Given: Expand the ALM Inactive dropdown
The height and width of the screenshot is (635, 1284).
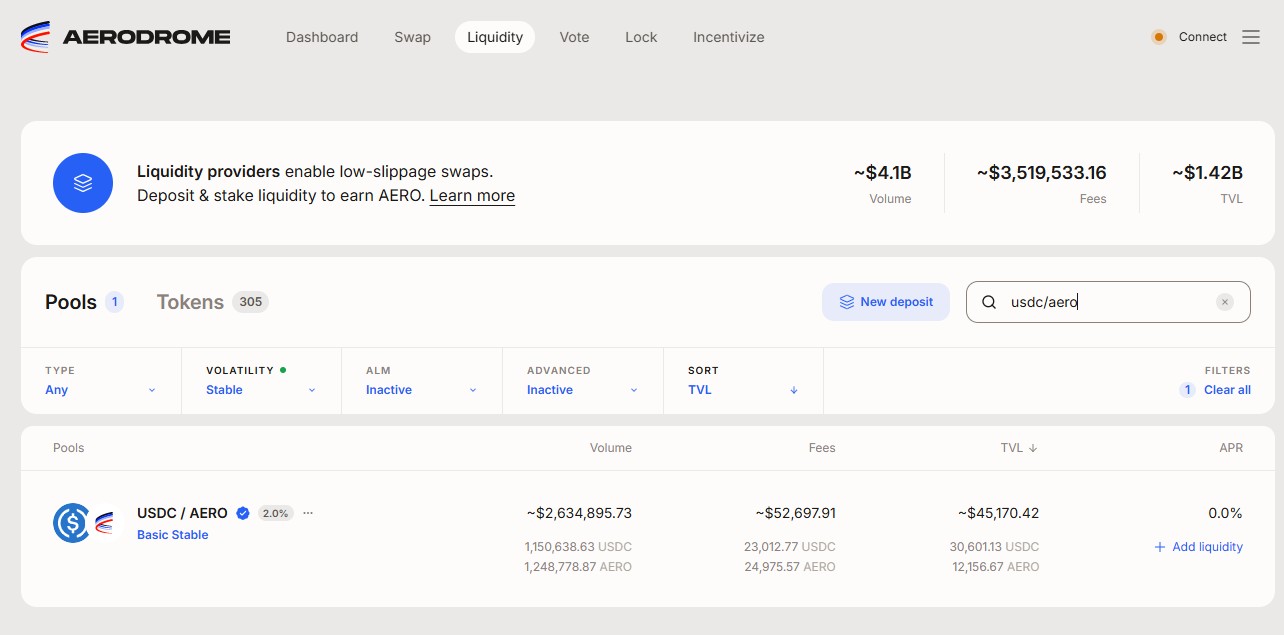Looking at the screenshot, I should (422, 381).
